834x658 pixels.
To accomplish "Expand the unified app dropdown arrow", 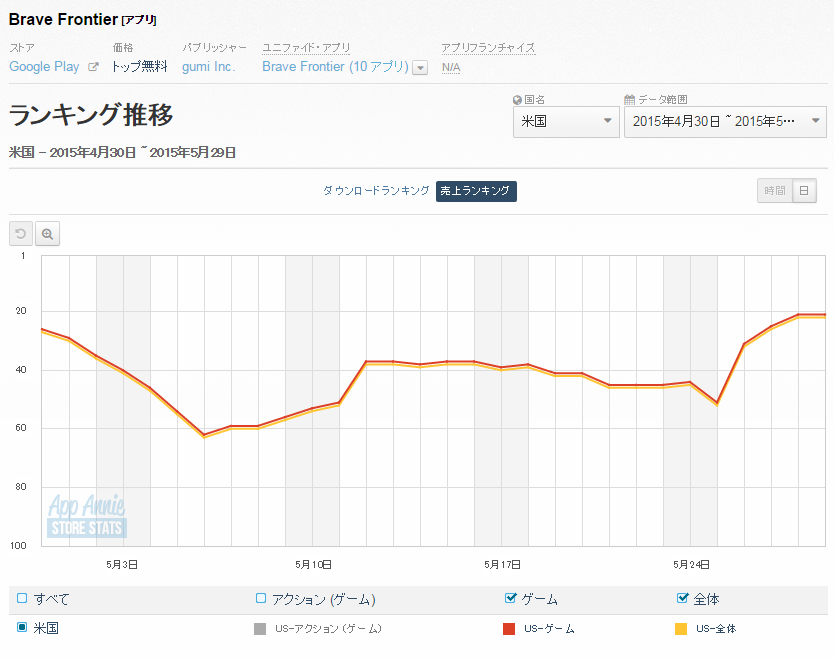I will (x=420, y=68).
